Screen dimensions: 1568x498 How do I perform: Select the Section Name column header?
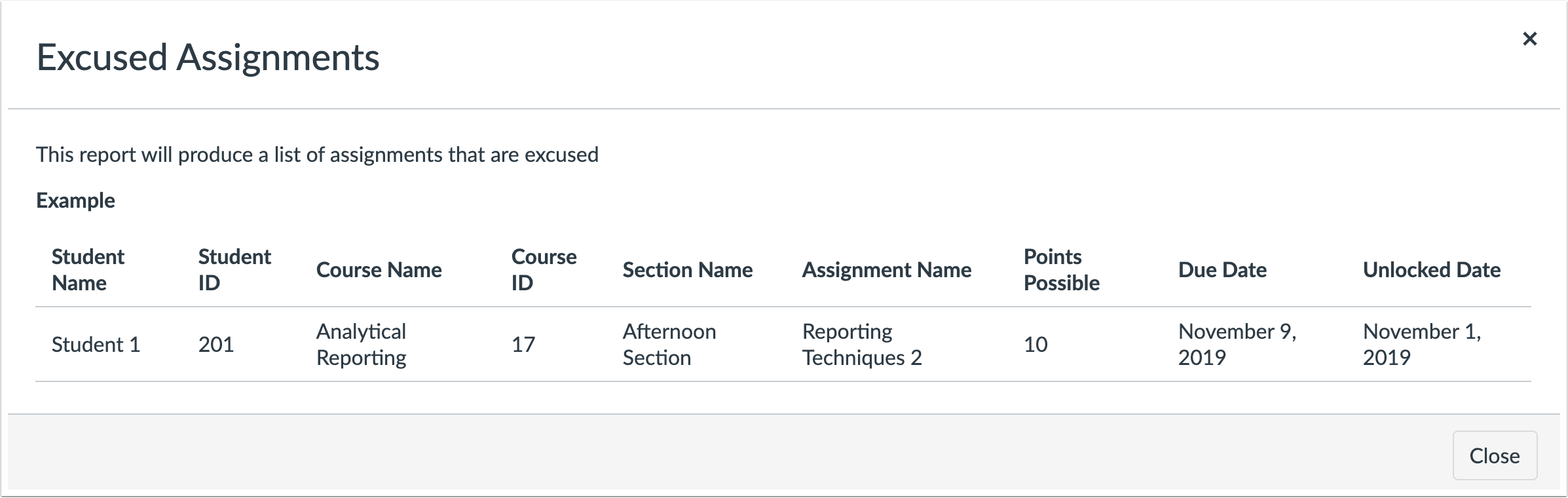[688, 269]
